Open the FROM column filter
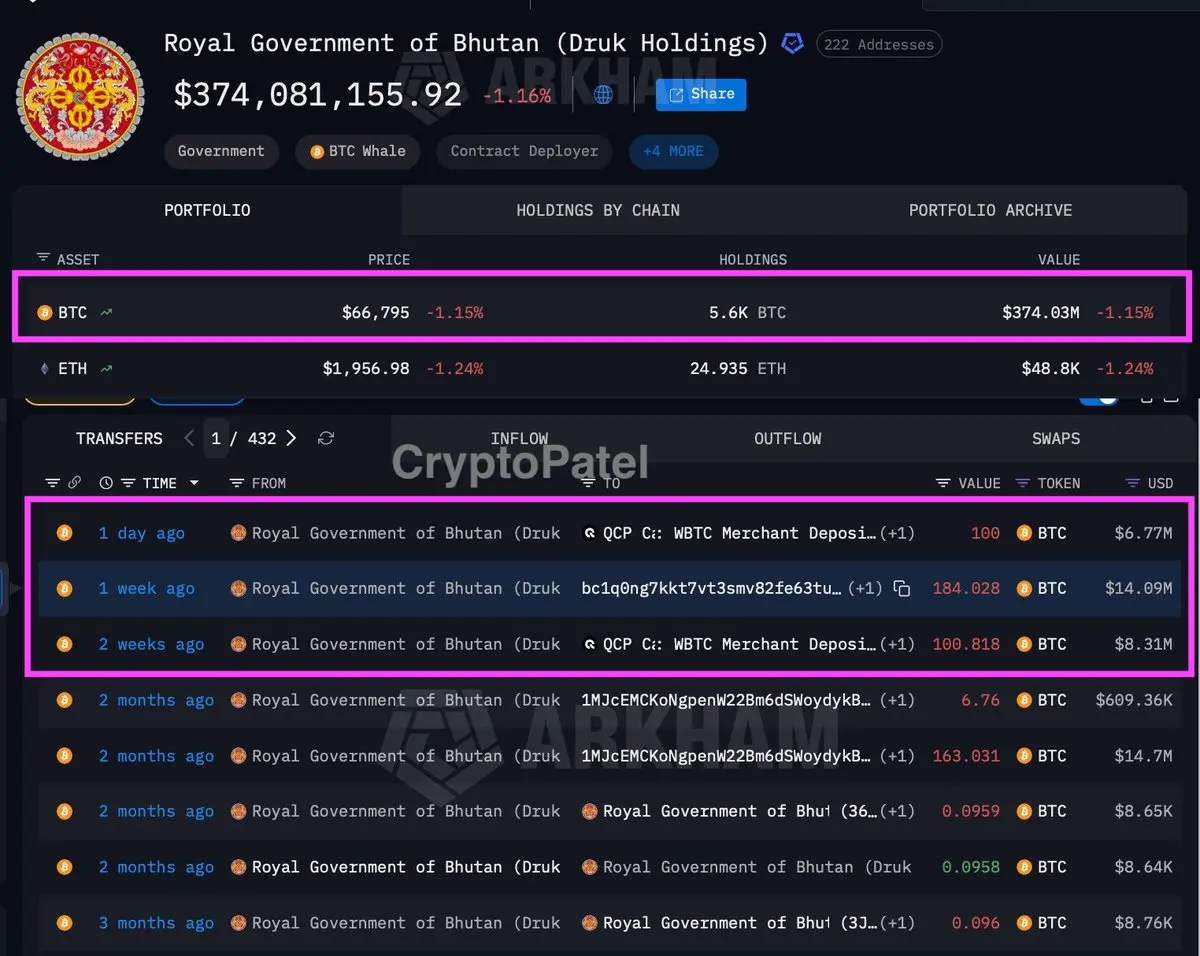The width and height of the screenshot is (1200, 956). tap(237, 483)
